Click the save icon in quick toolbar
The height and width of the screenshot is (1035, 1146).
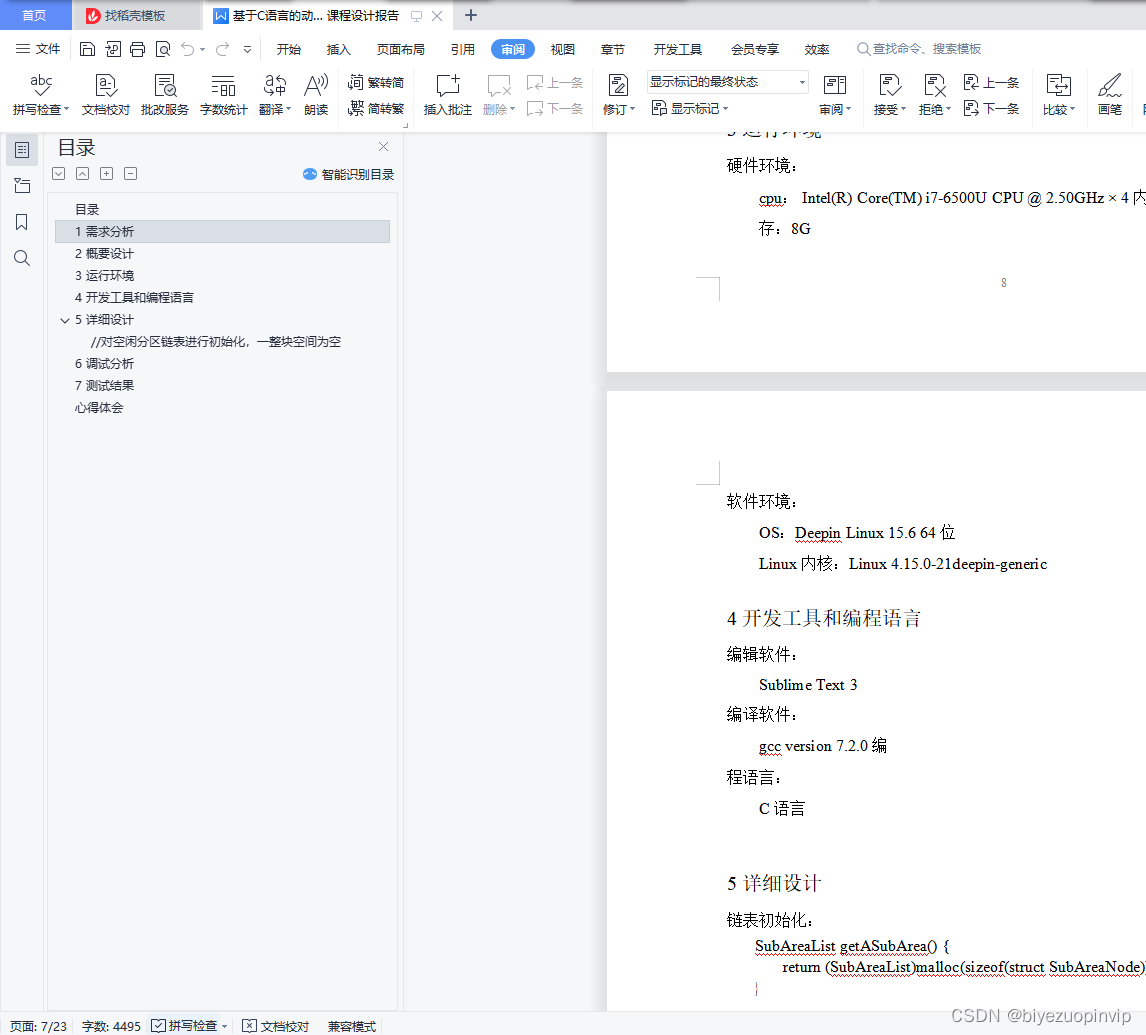pyautogui.click(x=87, y=49)
